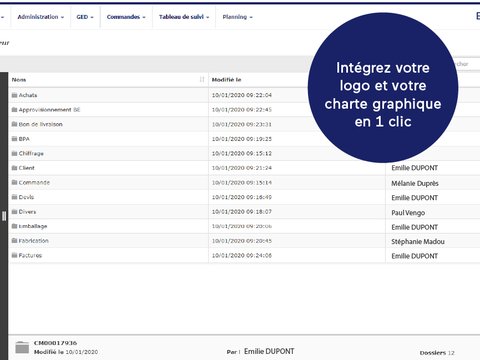480x360 pixels.
Task: Click the Commande folder icon
Action: 14,182
